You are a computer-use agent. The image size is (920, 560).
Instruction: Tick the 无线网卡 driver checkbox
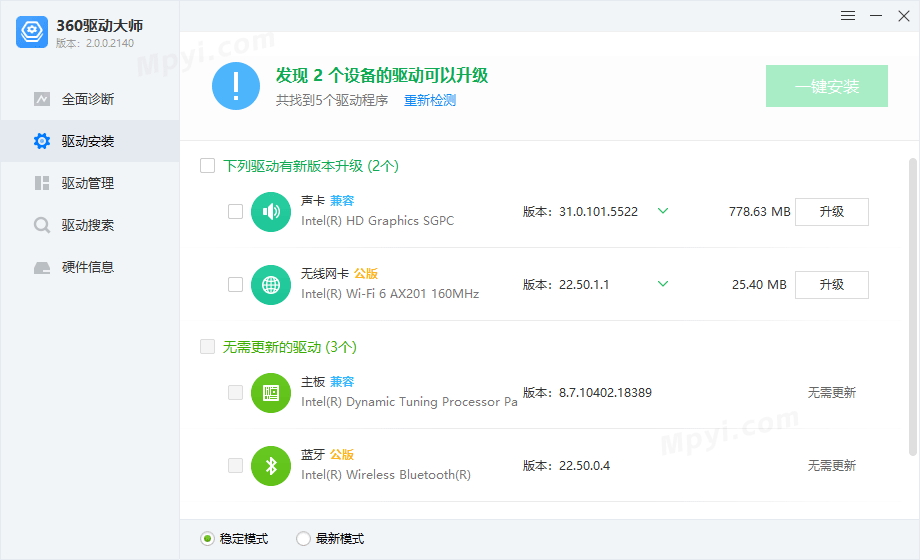pos(235,285)
